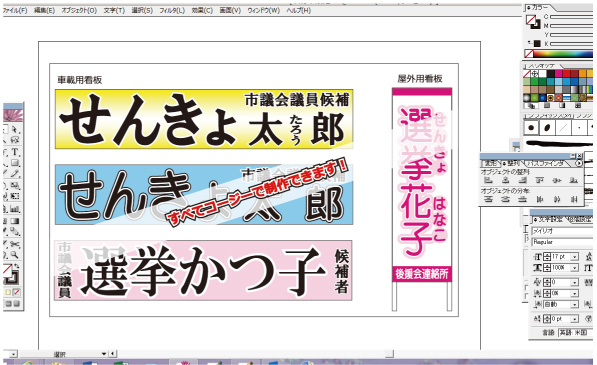This screenshot has height=365, width=597.
Task: Click horizontal align left icon in Align panel
Action: (488, 180)
